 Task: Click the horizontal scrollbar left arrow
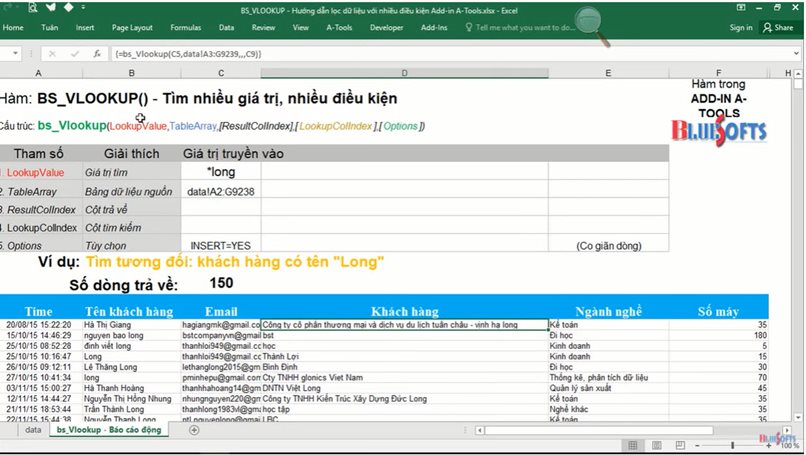pos(480,430)
